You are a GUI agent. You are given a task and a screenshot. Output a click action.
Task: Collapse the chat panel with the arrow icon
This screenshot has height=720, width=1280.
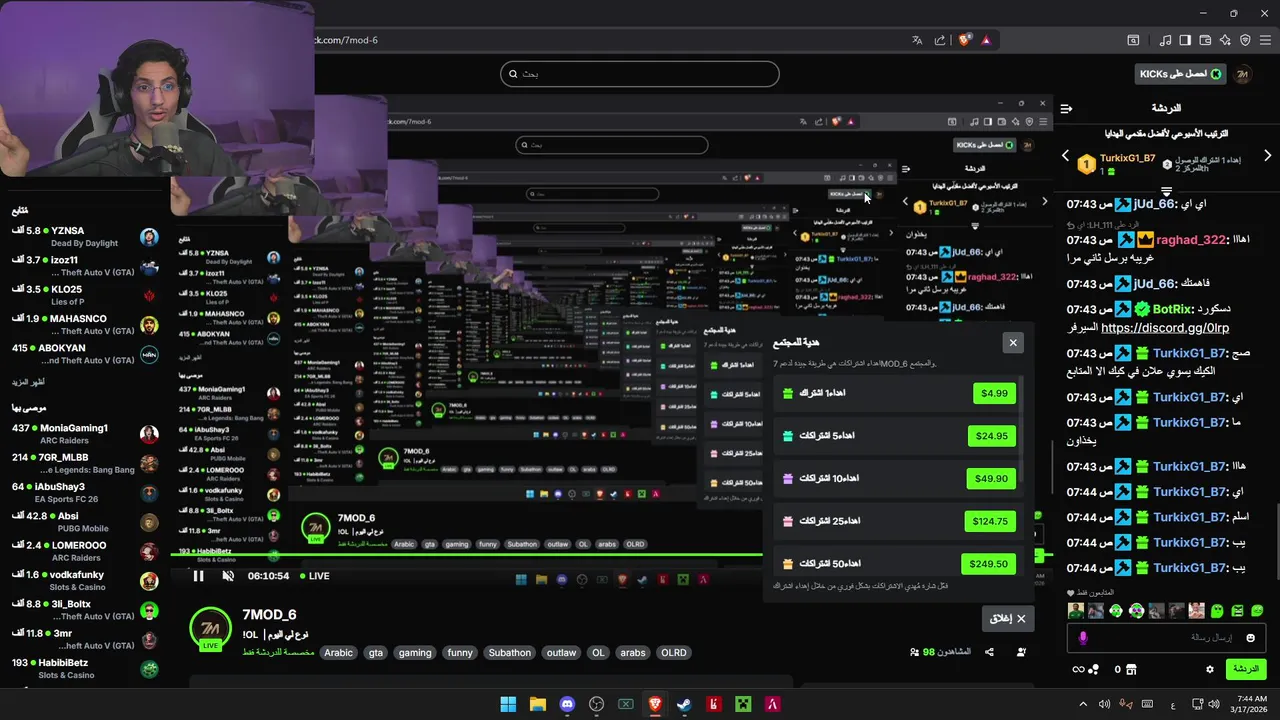pyautogui.click(x=1067, y=108)
